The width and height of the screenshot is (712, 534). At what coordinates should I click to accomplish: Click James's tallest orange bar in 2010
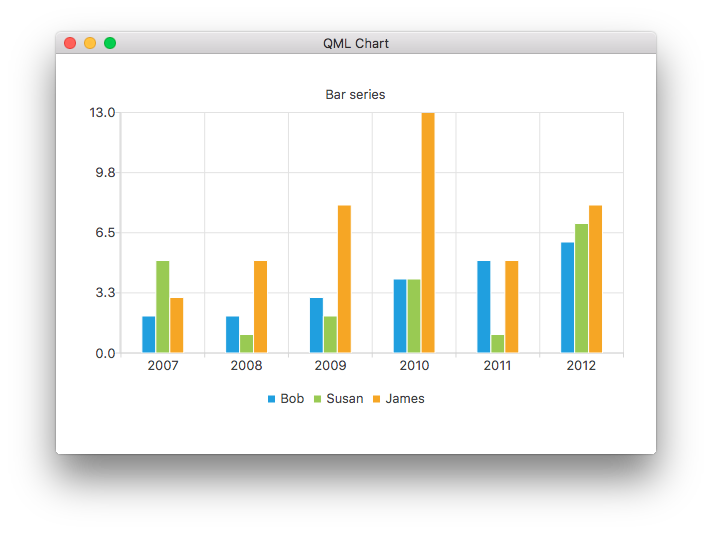[x=428, y=232]
